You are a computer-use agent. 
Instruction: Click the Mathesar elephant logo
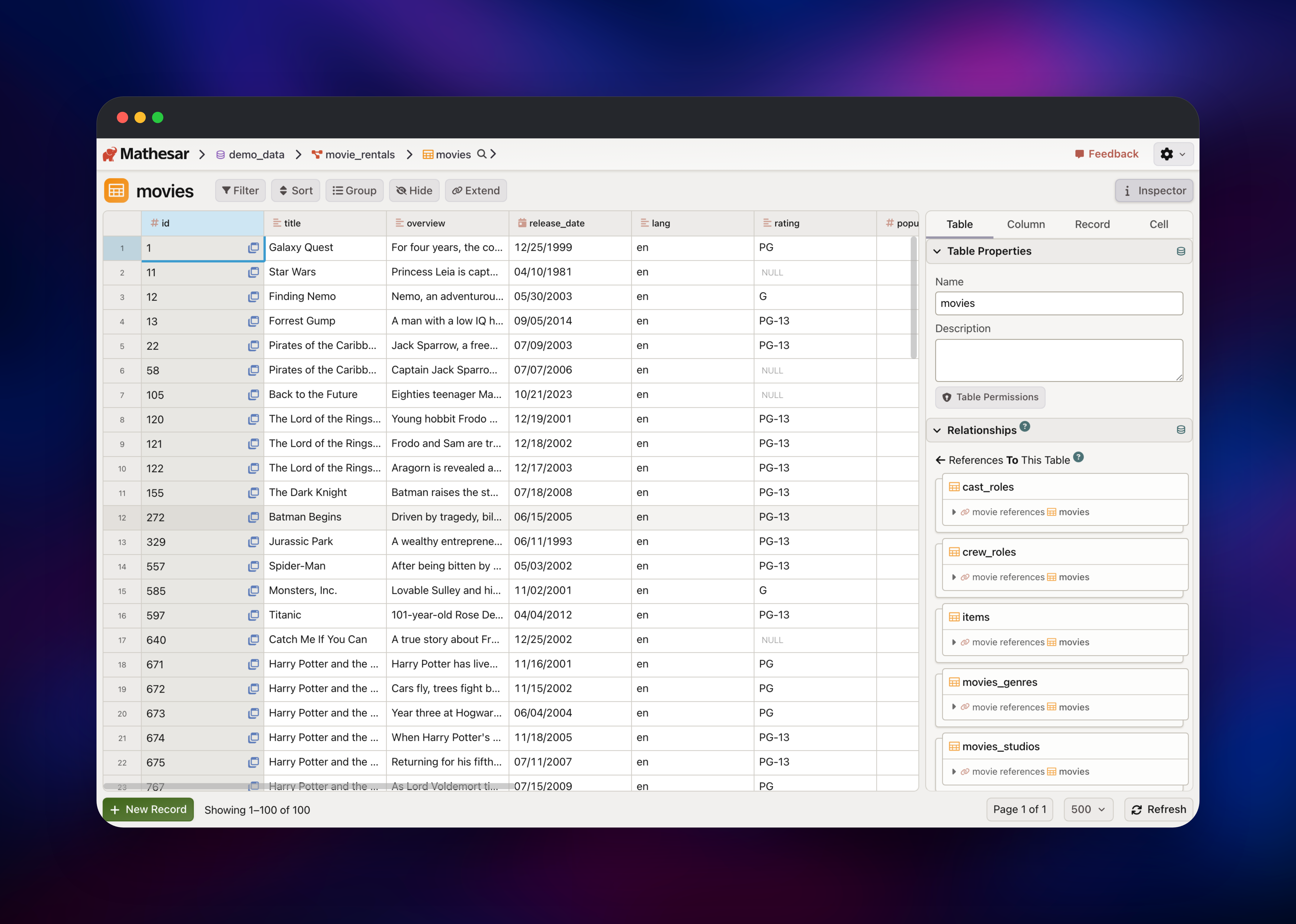(x=110, y=154)
